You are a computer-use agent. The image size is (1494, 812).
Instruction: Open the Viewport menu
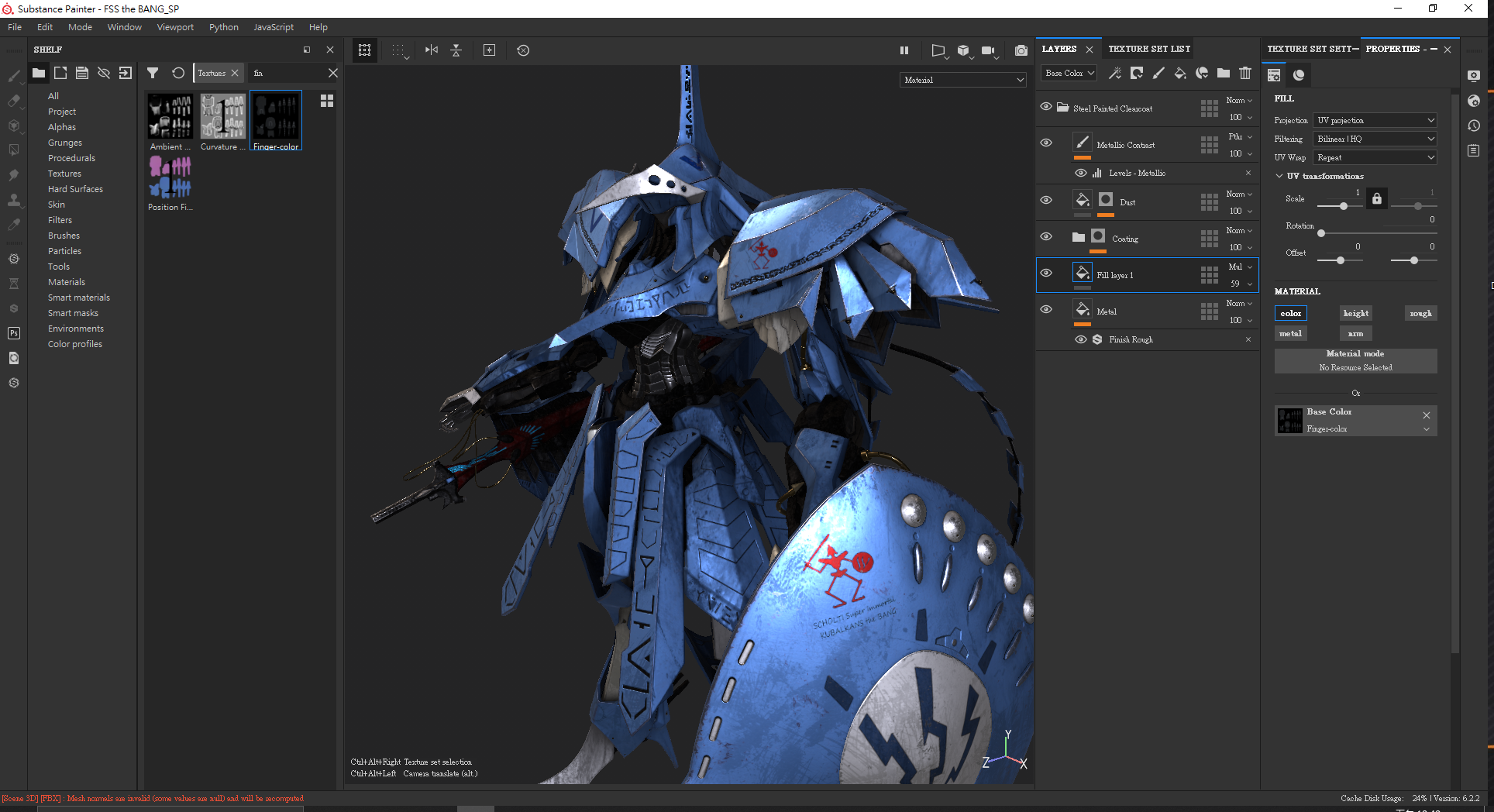[175, 27]
